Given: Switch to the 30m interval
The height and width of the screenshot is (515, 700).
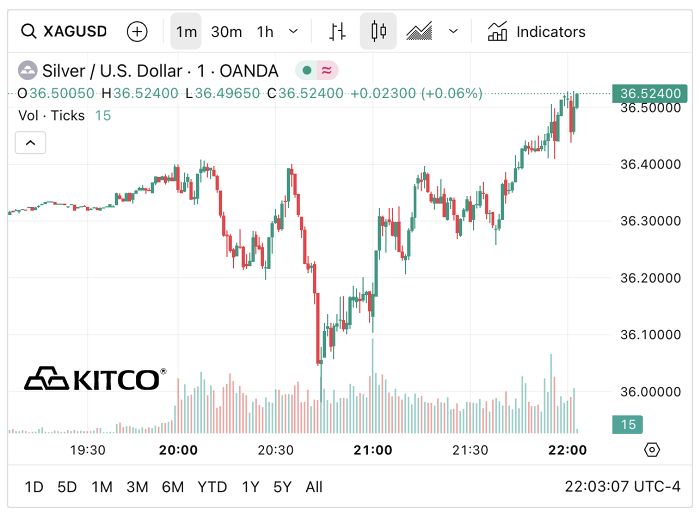Looking at the screenshot, I should coord(226,32).
